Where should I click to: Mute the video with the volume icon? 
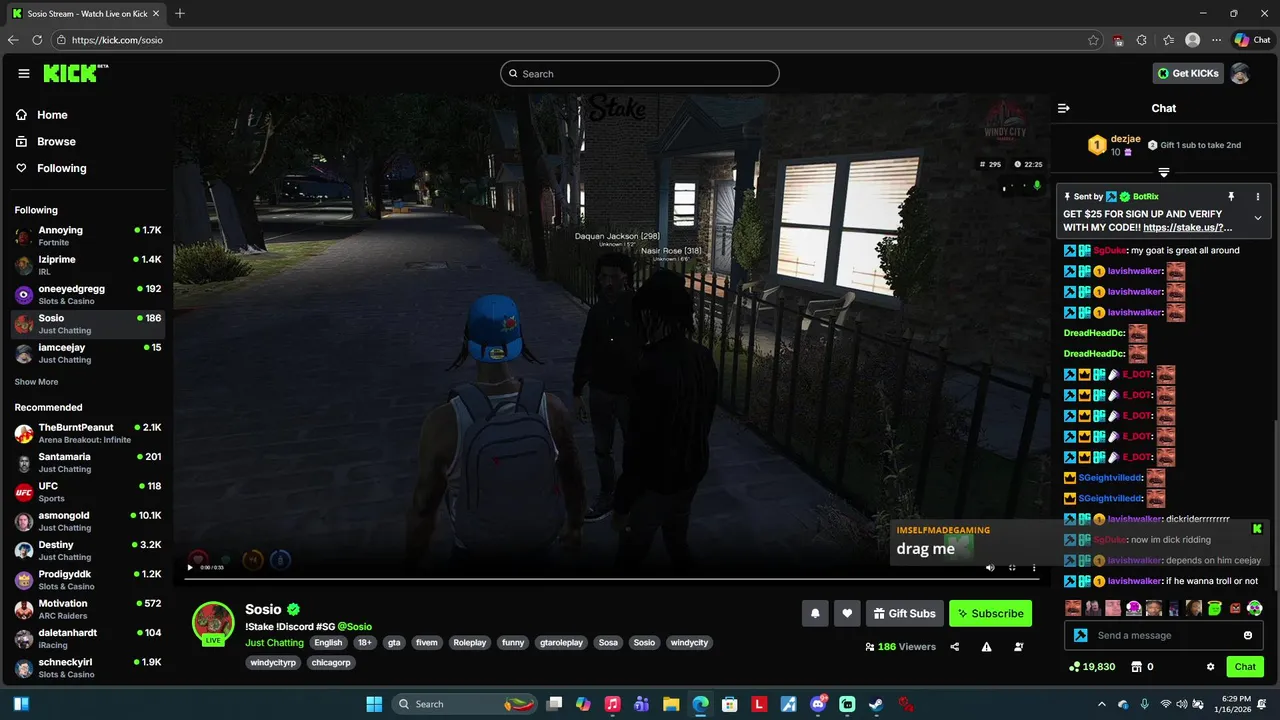coord(990,567)
